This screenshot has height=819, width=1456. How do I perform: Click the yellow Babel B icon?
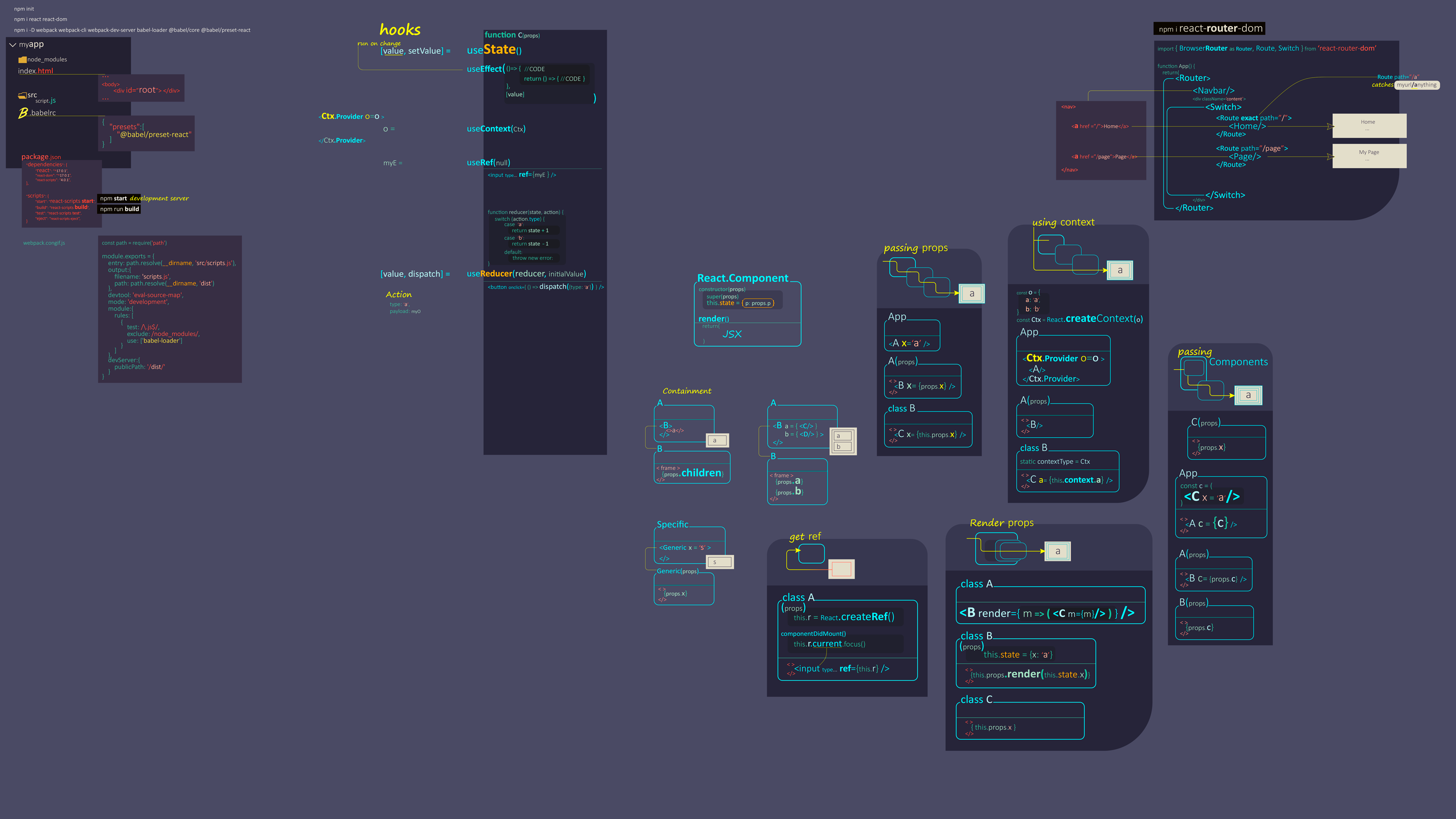pyautogui.click(x=23, y=113)
